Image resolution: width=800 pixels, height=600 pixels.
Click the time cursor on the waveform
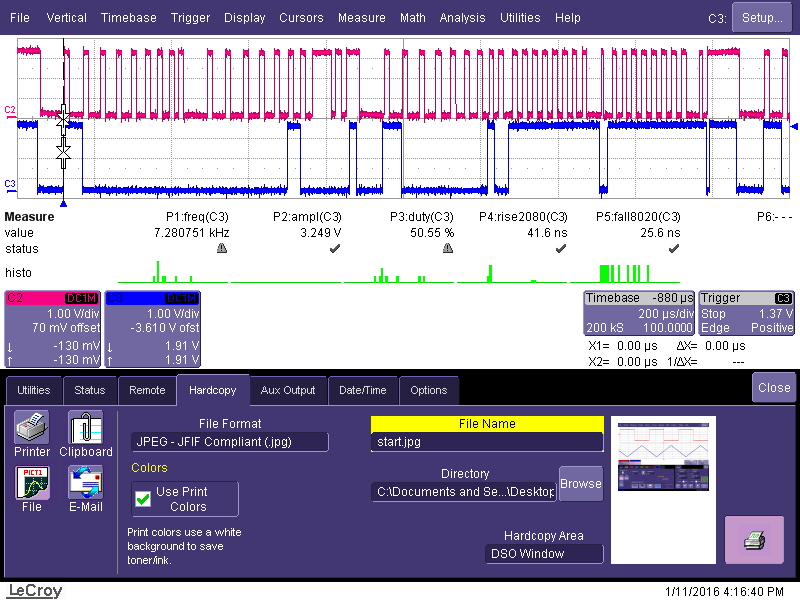point(63,137)
